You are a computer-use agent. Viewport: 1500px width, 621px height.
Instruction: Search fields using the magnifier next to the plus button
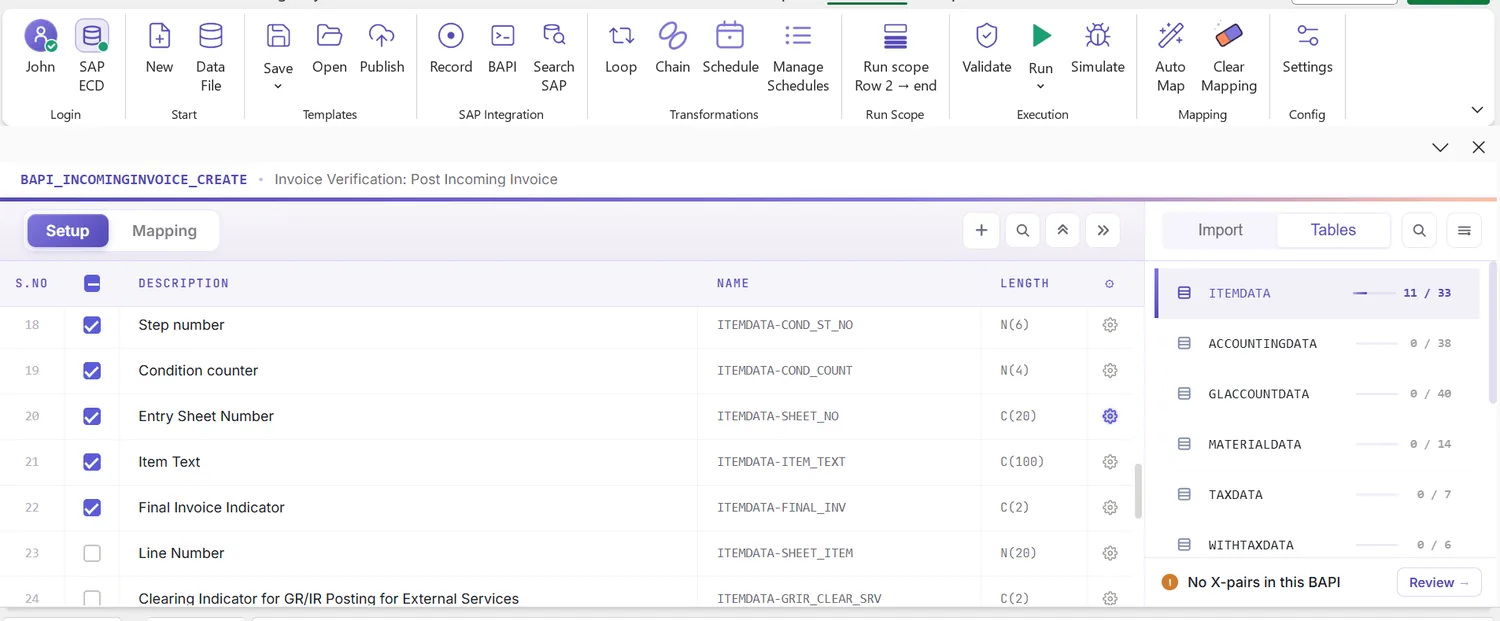tap(1022, 230)
